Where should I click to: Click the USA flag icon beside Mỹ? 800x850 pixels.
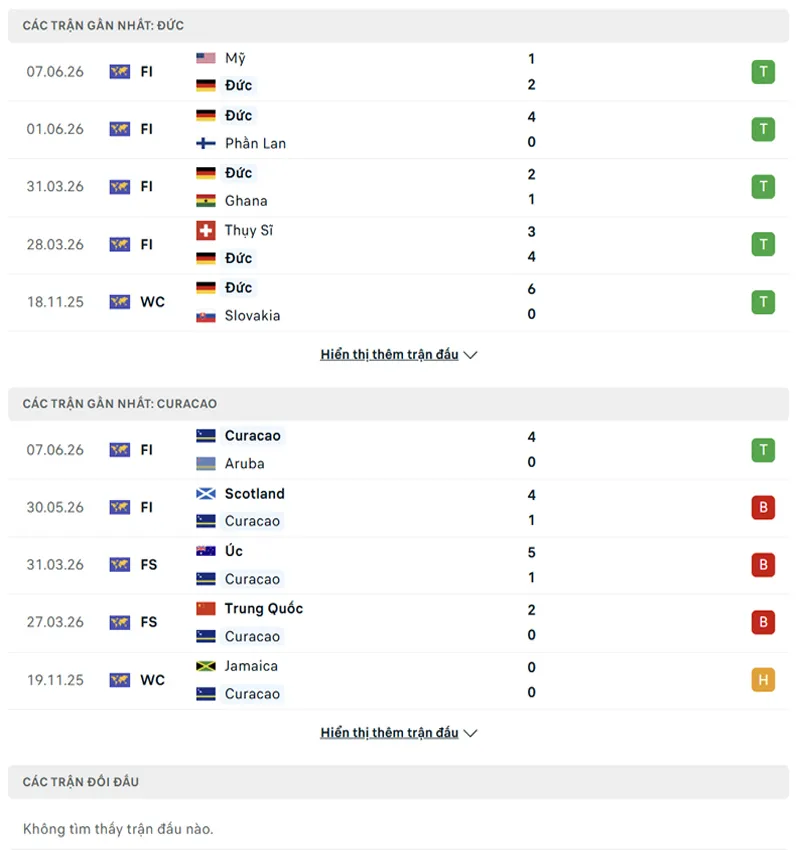(205, 57)
